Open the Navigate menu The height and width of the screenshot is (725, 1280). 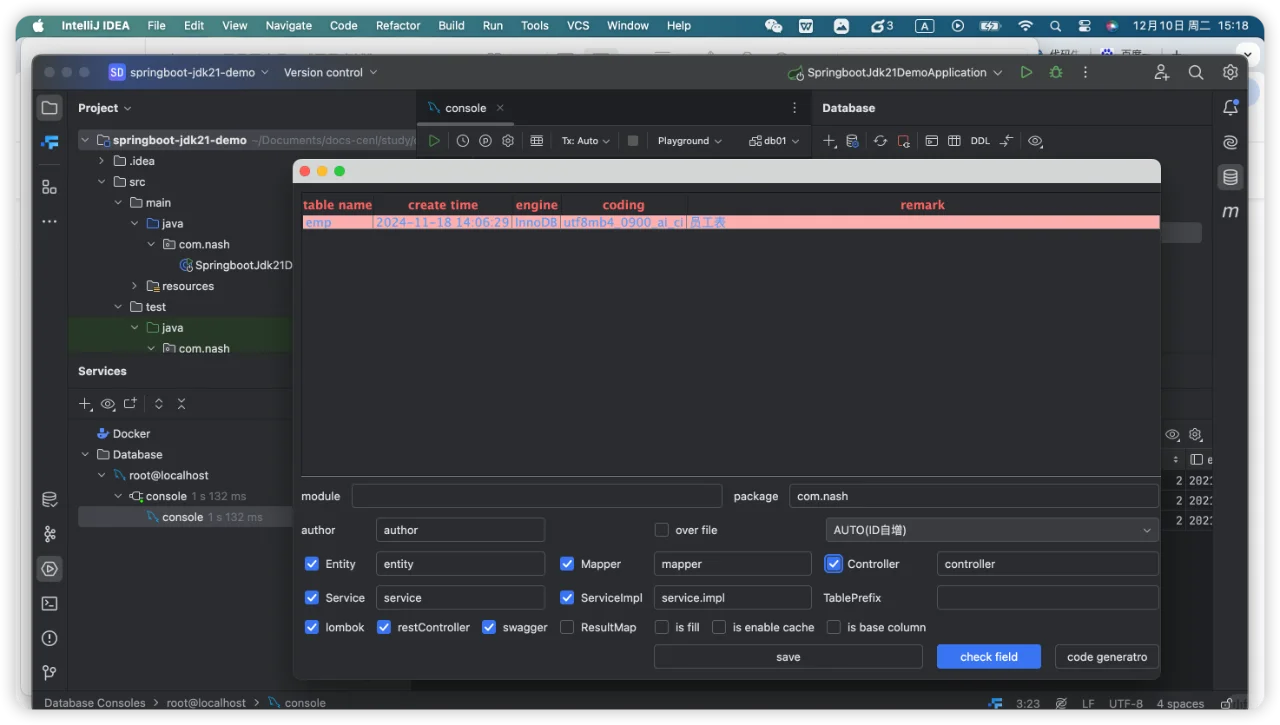click(x=289, y=25)
